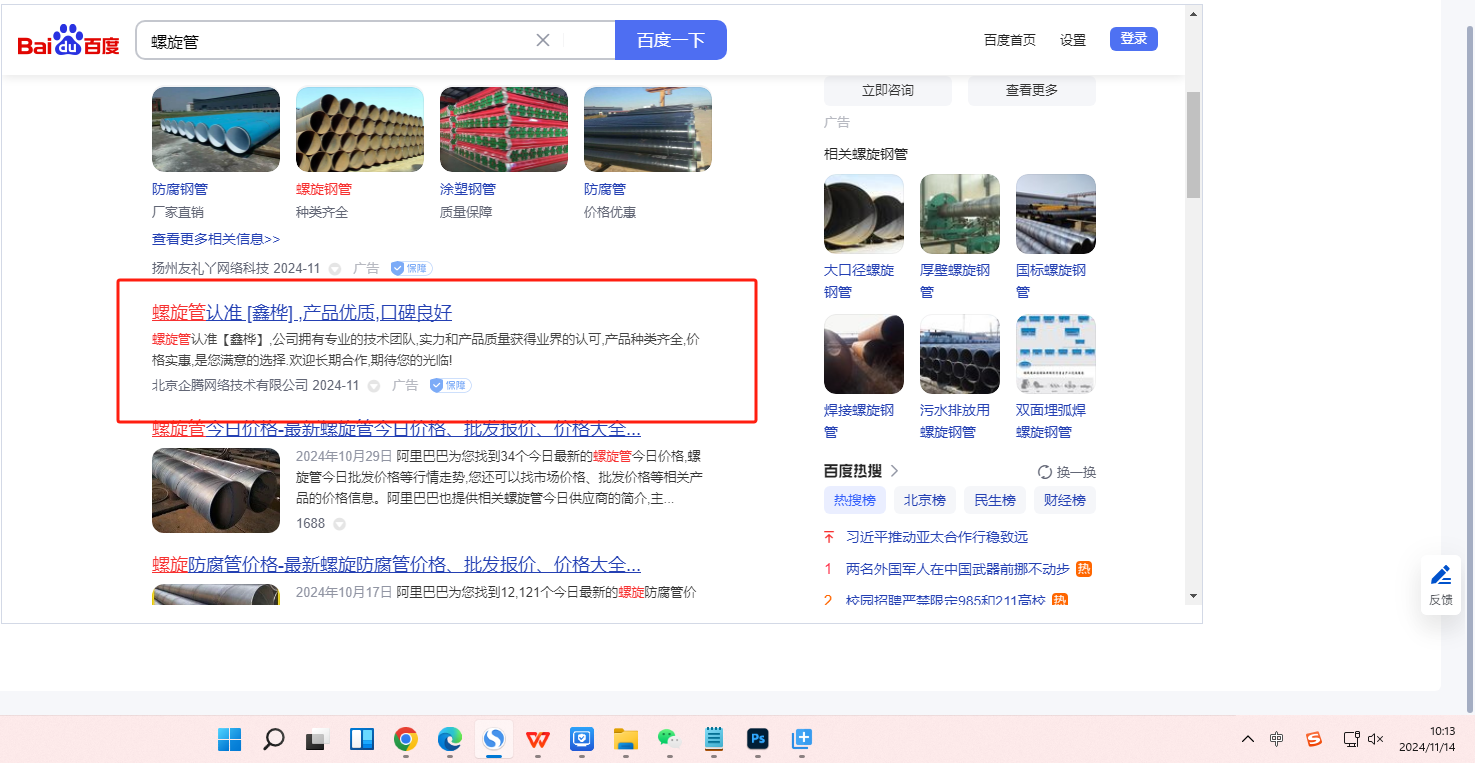The height and width of the screenshot is (763, 1475).
Task: Open the 污水排放用螺旋钢管 thumbnail
Action: coord(960,354)
